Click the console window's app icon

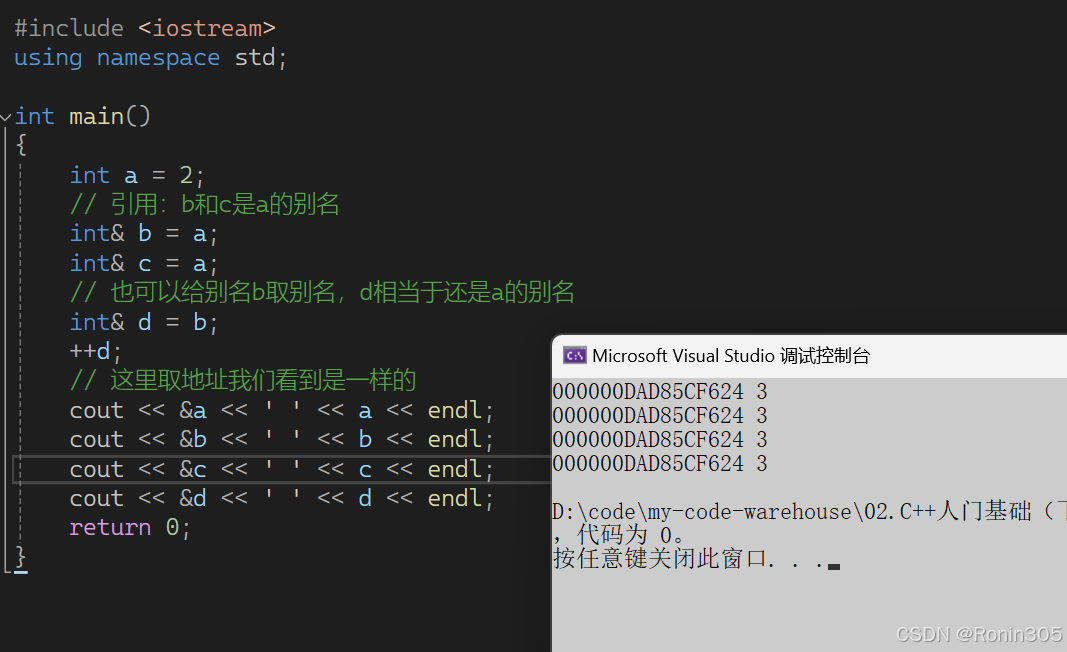coord(574,355)
